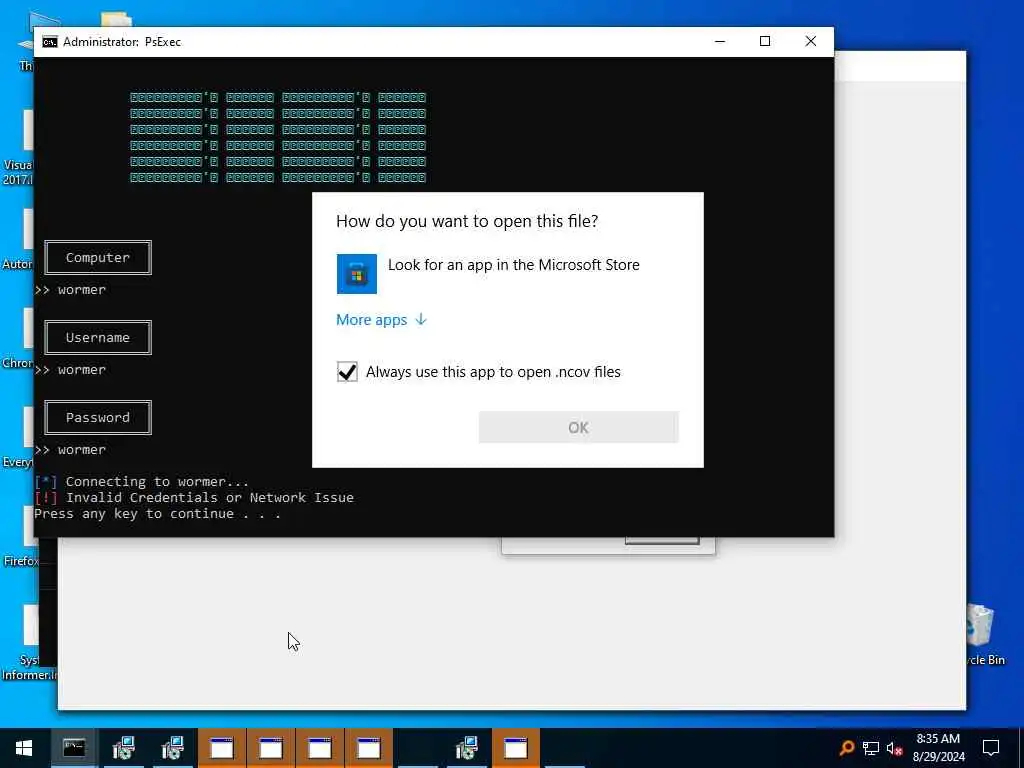The width and height of the screenshot is (1024, 768).
Task: Click the Username label box in the console
Action: coord(98,338)
